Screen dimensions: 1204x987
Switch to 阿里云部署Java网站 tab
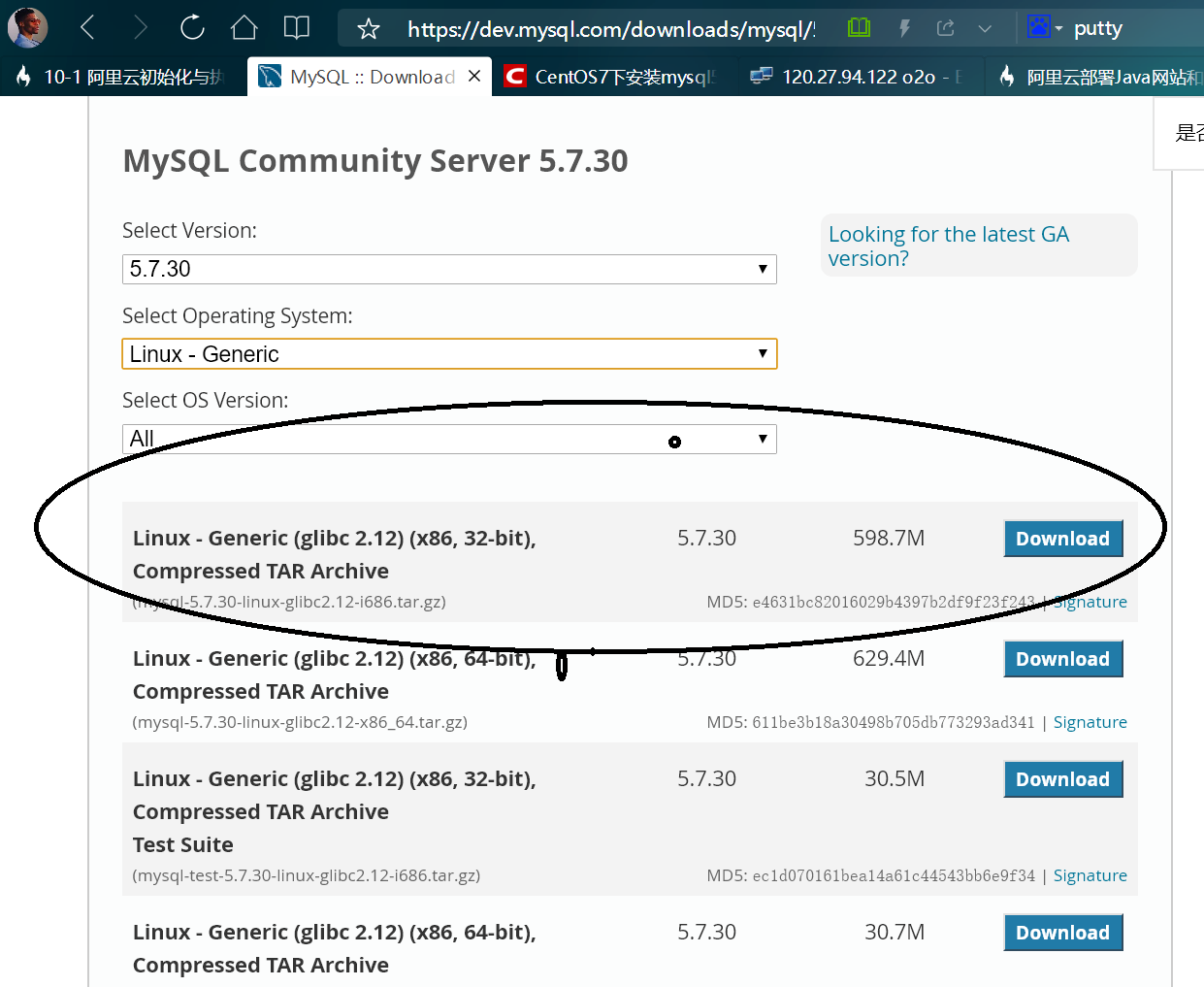1098,77
